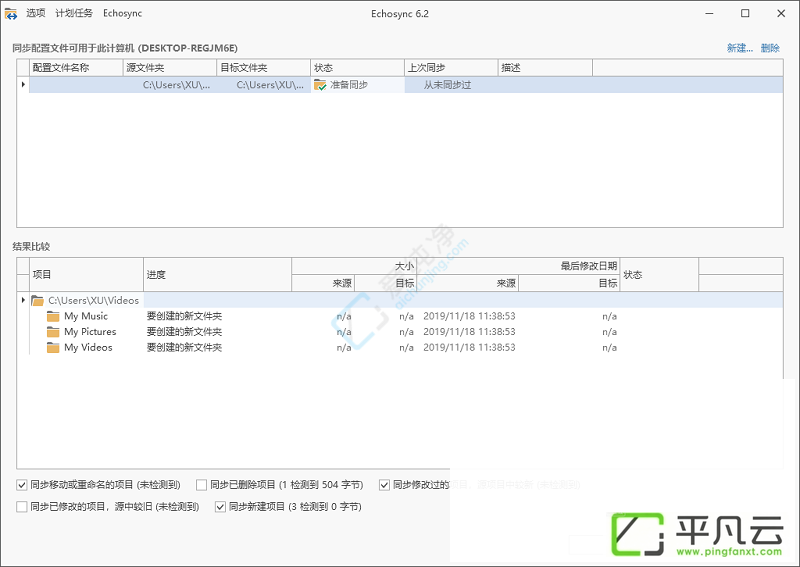
Task: Open the Echosync menu
Action: coord(122,13)
